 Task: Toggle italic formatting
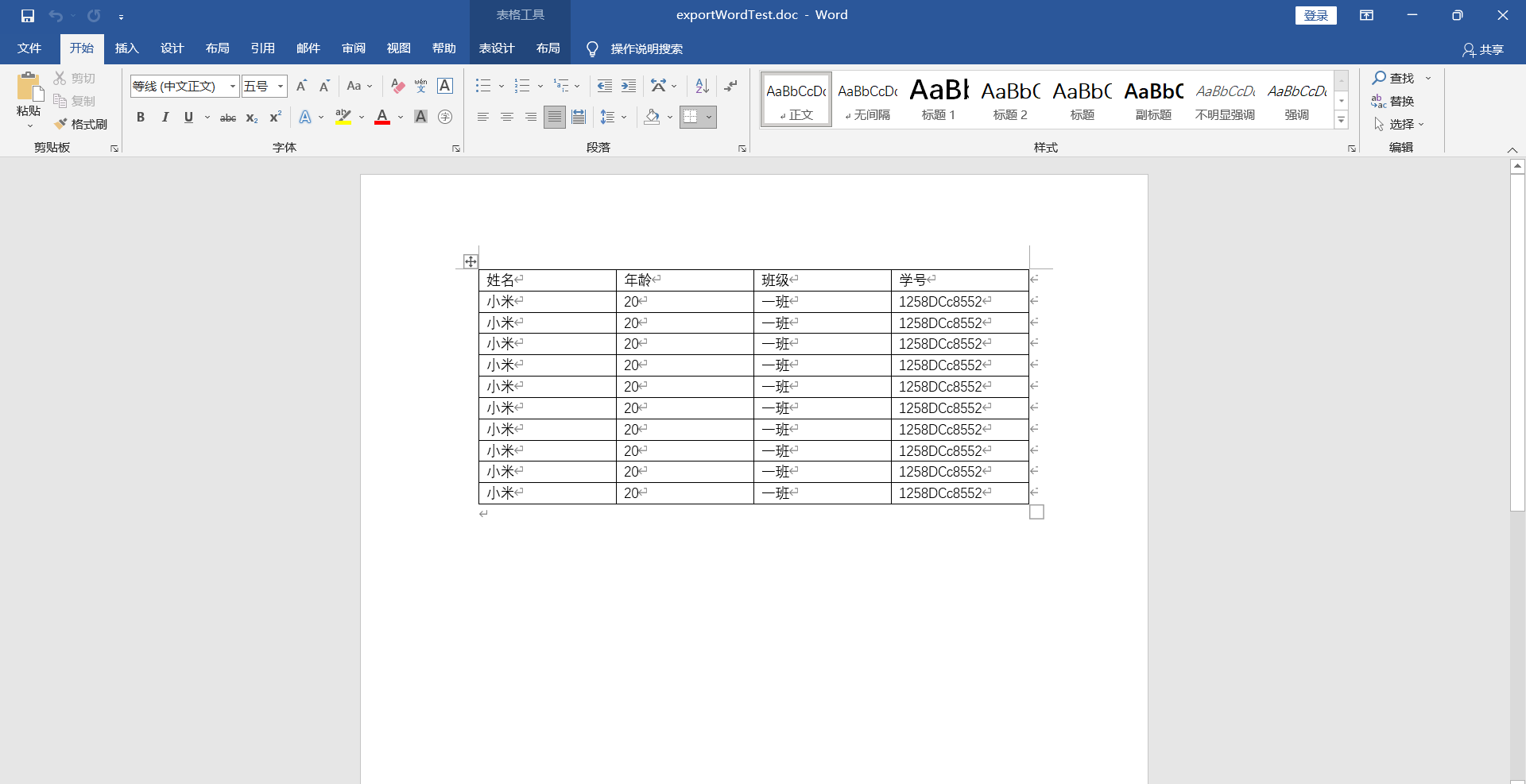click(165, 117)
